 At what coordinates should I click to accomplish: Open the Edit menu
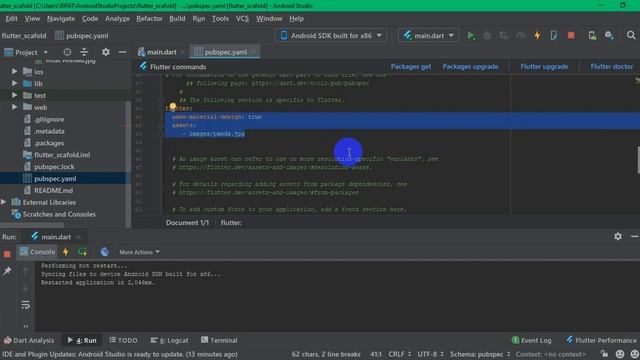[x=11, y=18]
